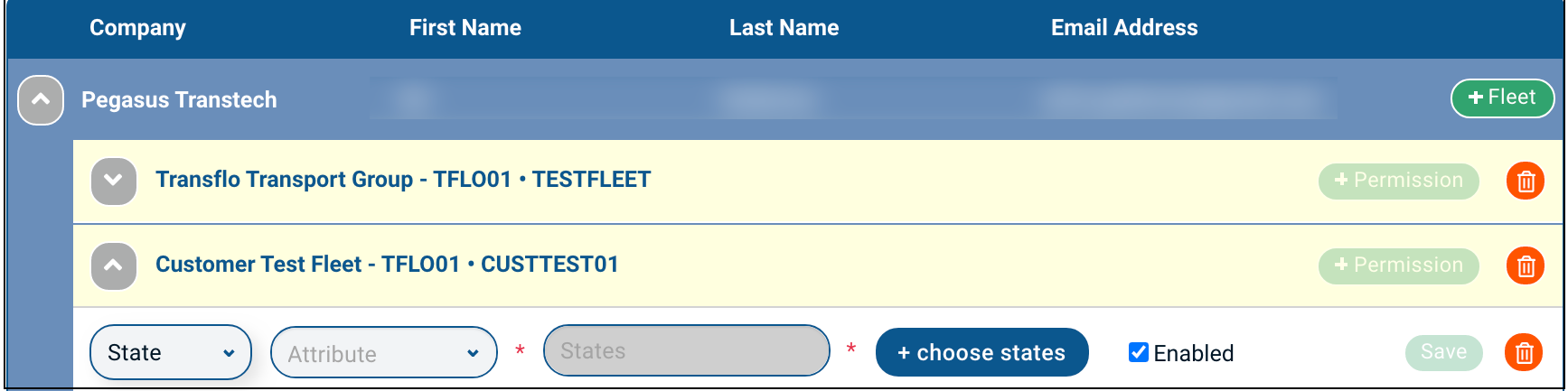
Task: Sort by Last Name column header
Action: point(784,28)
